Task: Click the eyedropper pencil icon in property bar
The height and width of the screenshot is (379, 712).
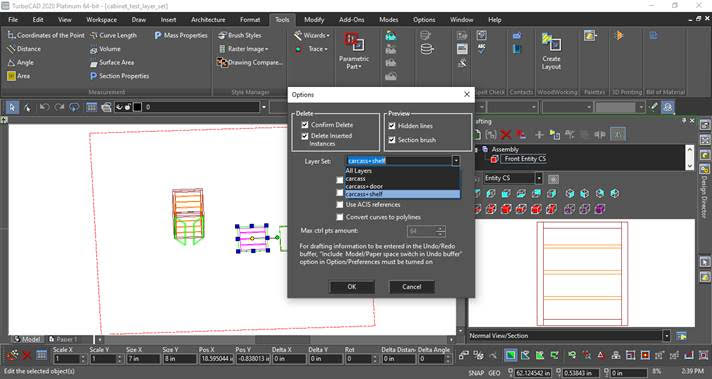Action: [653, 107]
